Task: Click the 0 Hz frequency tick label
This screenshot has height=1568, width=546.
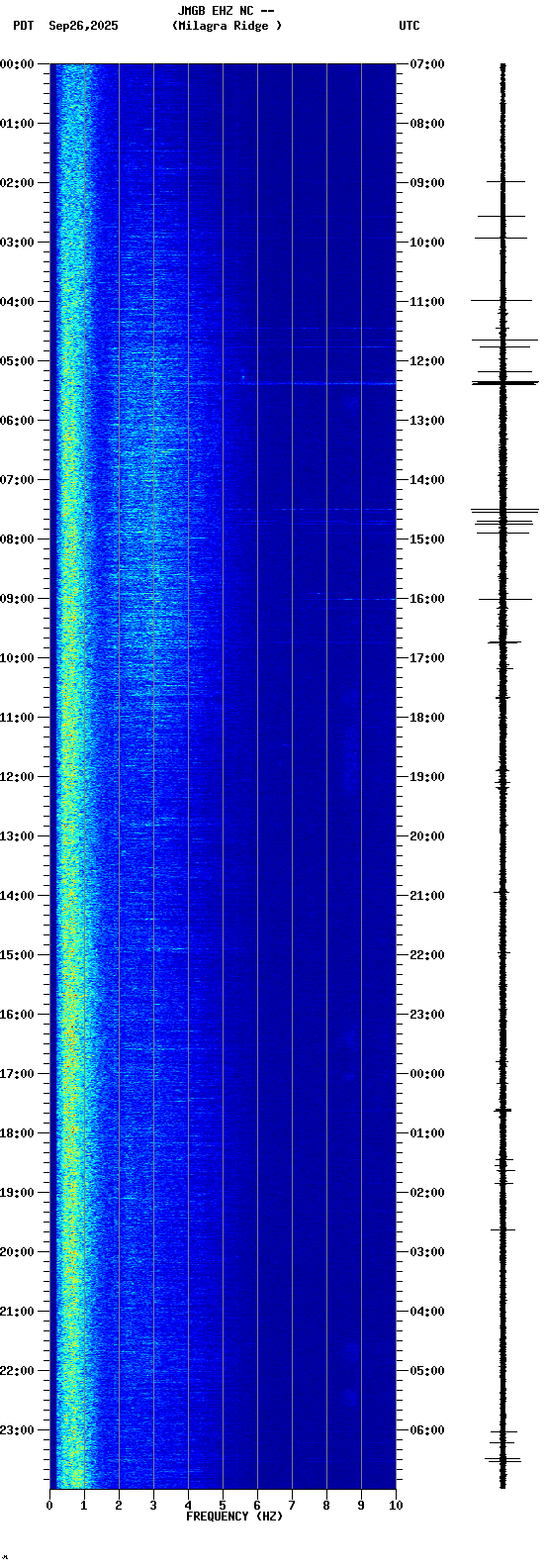Action: pos(49,1506)
